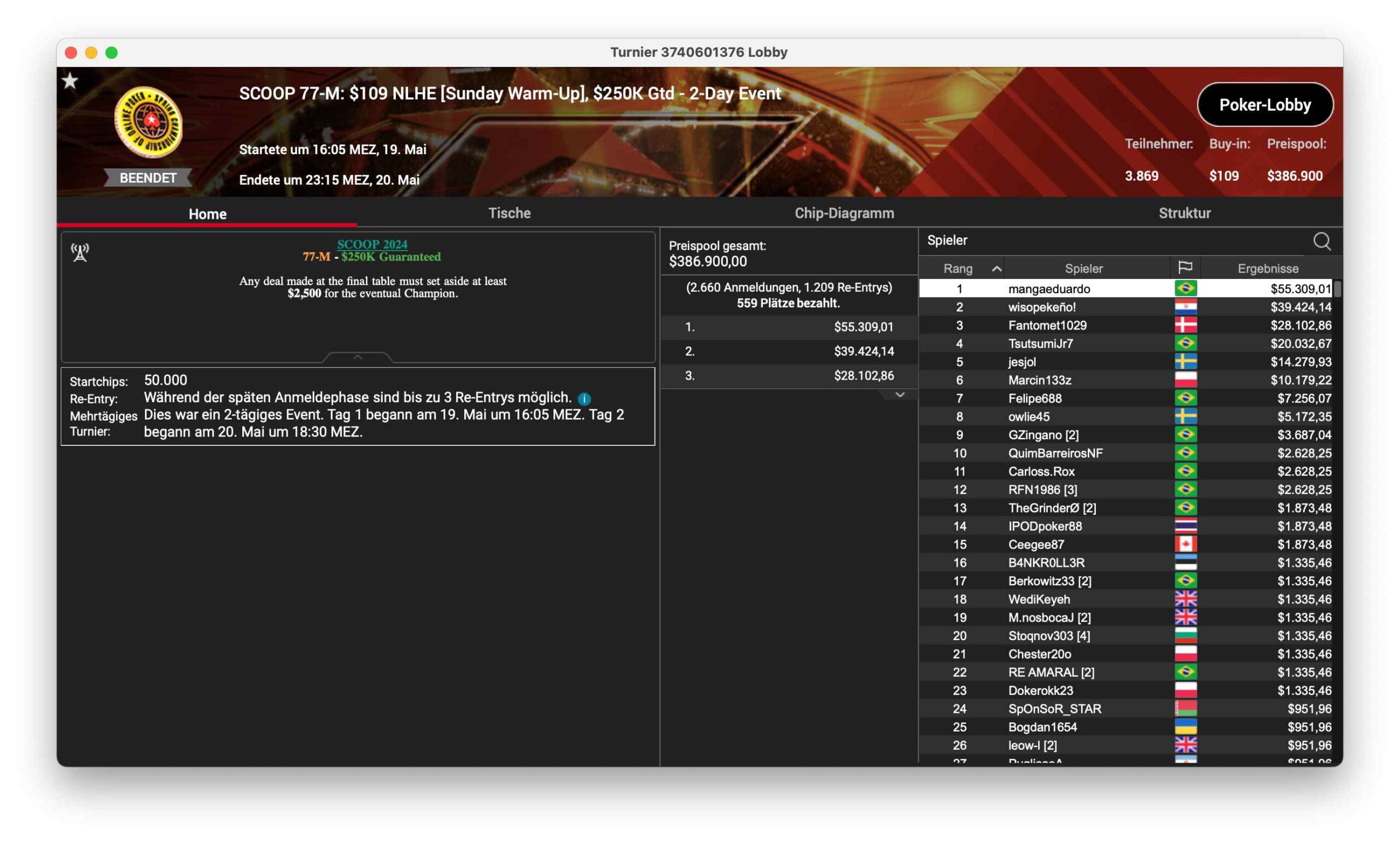Click Brazil flag next to mangaeduardo
This screenshot has height=842, width=1400.
1185,288
